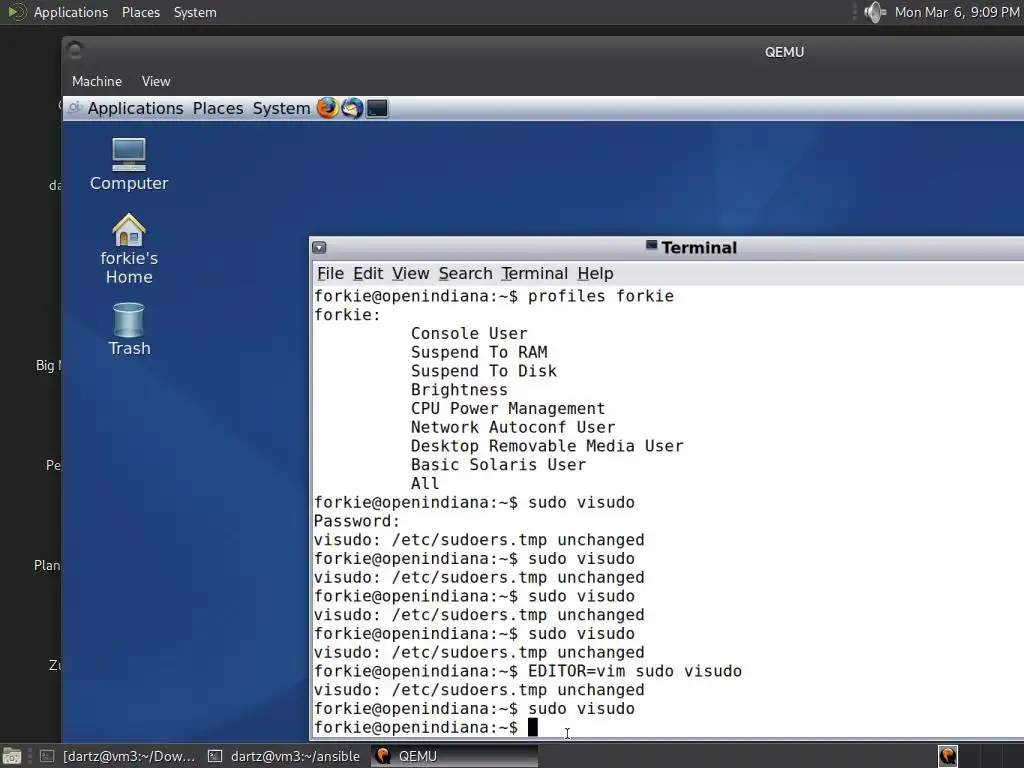Open guest System menu
The height and width of the screenshot is (768, 1024).
[281, 108]
